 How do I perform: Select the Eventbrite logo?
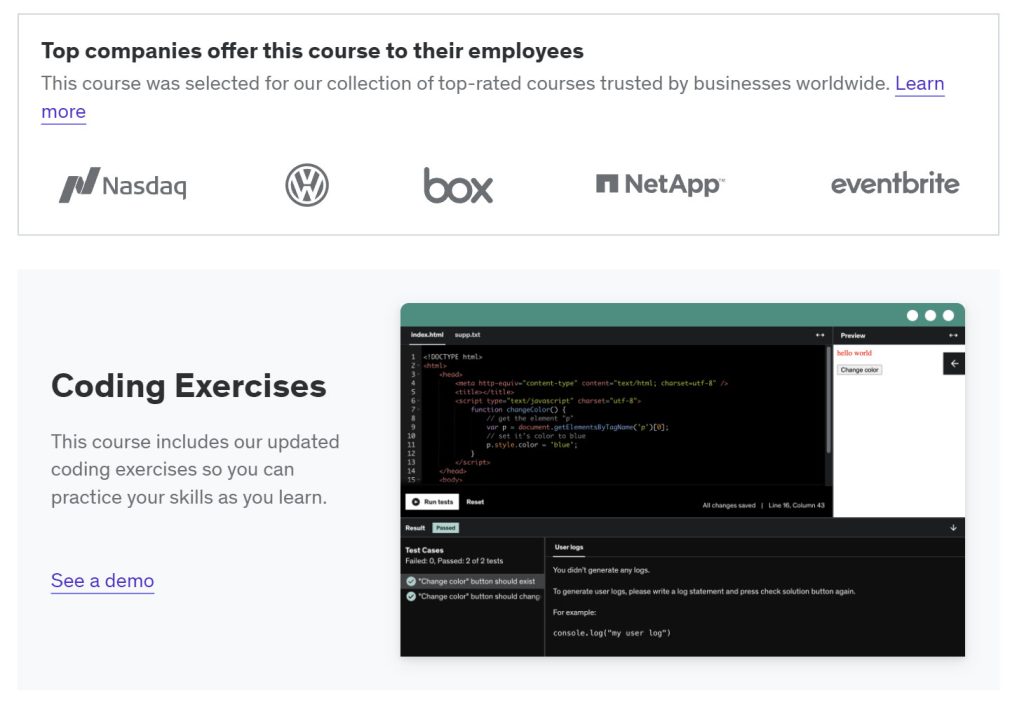895,184
